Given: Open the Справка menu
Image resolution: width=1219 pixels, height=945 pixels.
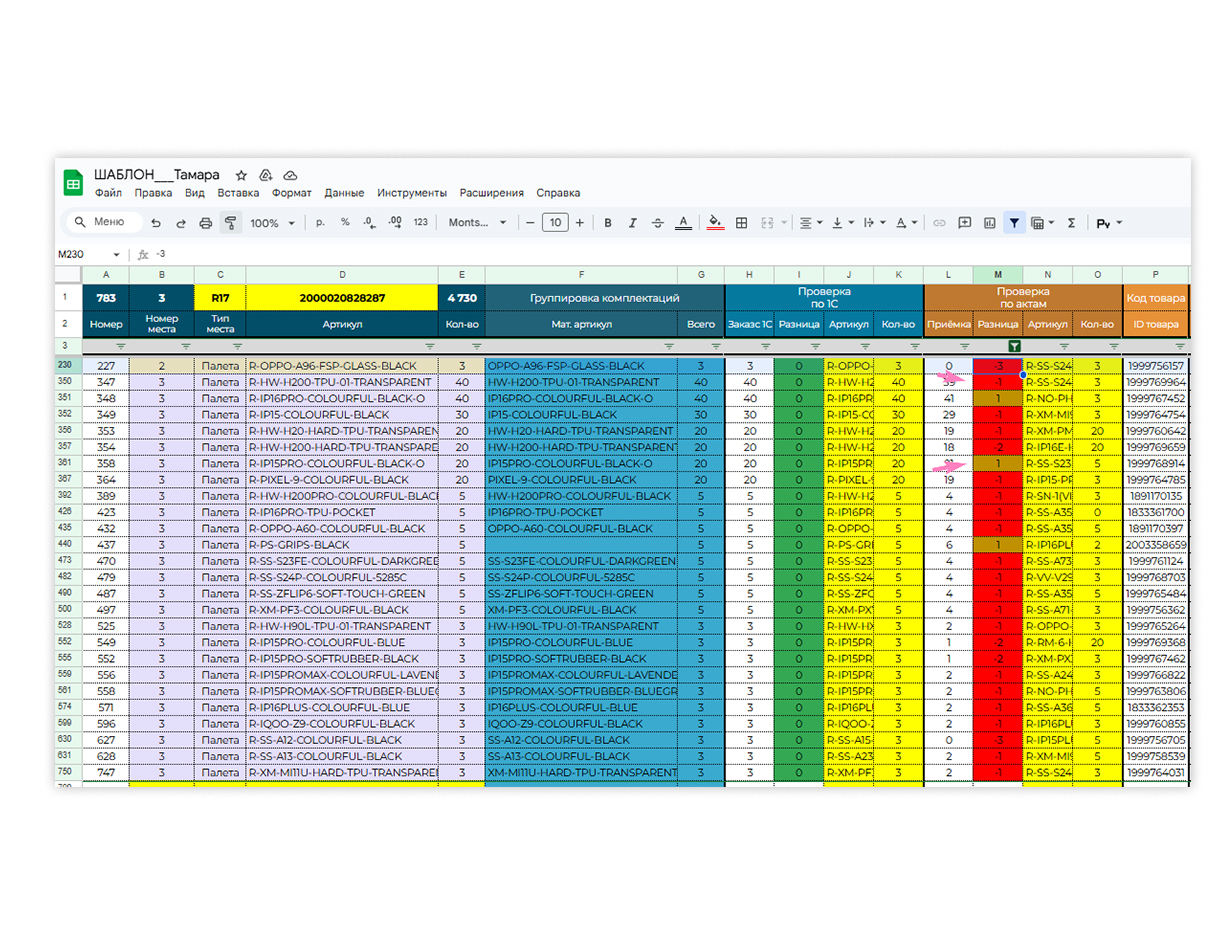Looking at the screenshot, I should point(558,193).
